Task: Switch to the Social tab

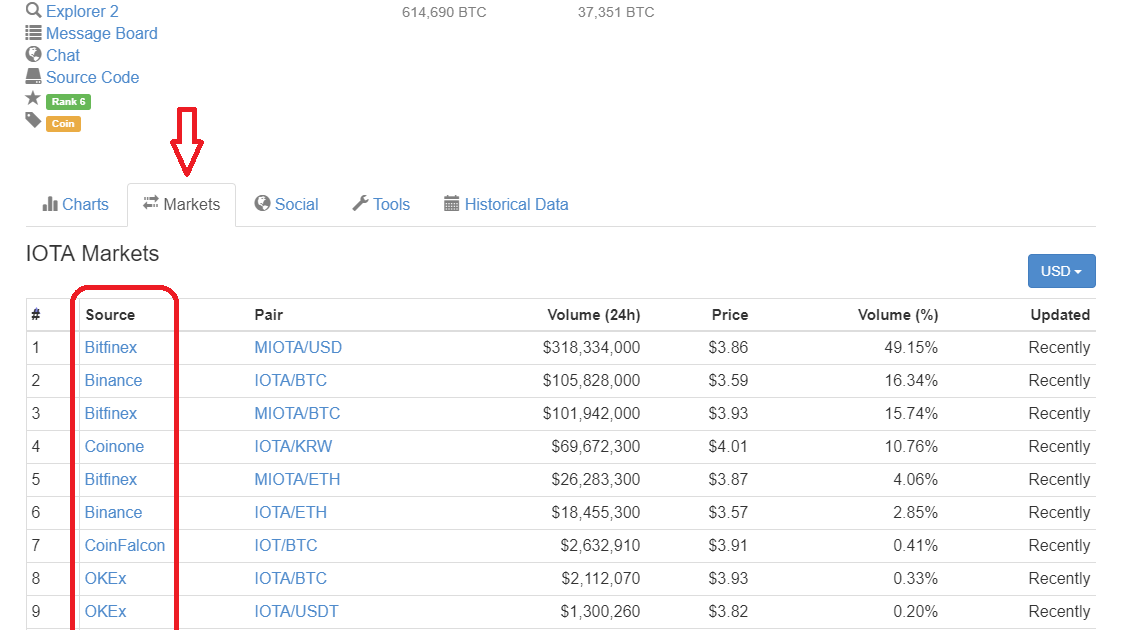Action: click(286, 204)
